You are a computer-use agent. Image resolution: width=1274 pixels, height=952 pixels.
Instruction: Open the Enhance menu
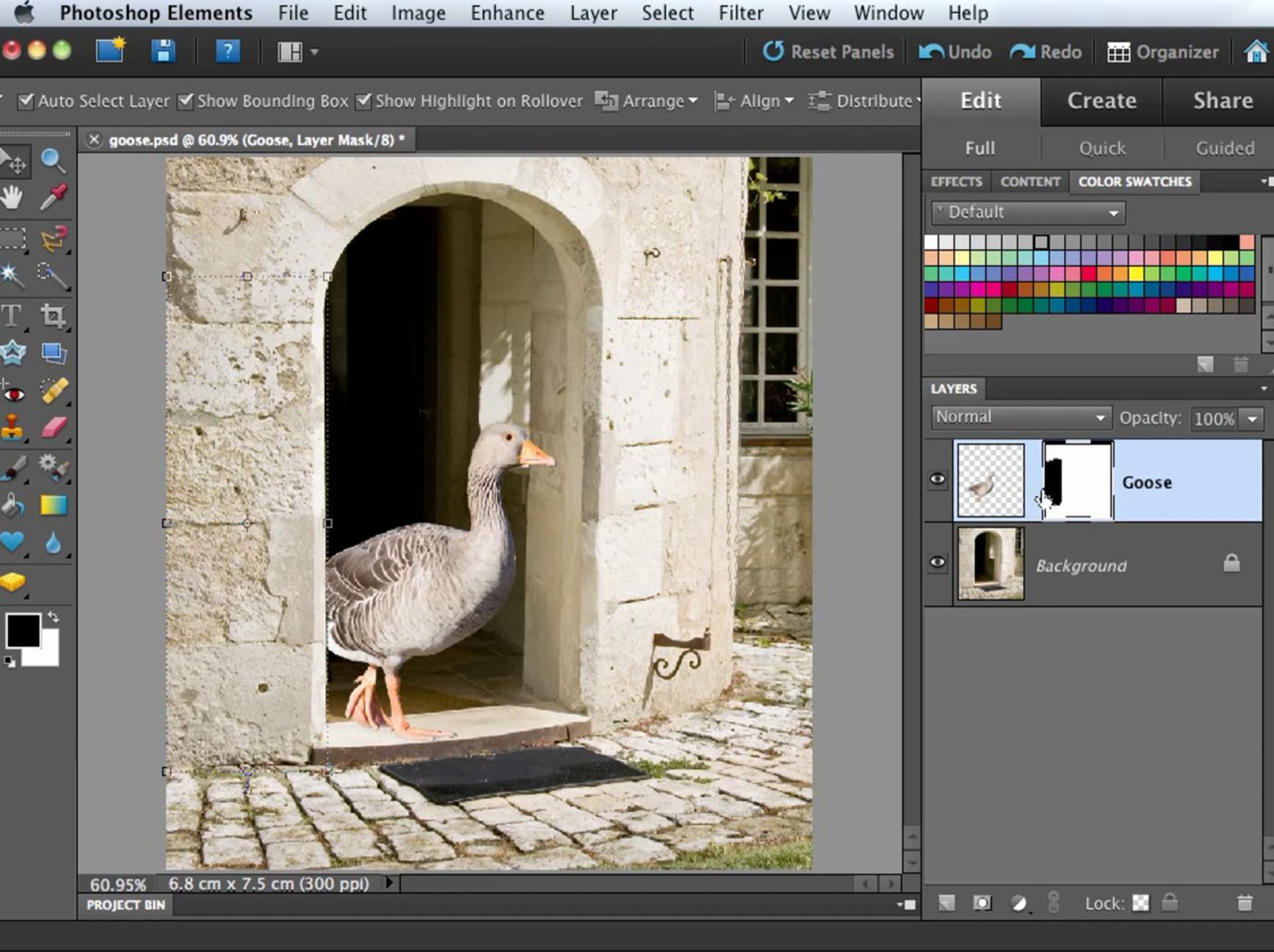tap(507, 13)
